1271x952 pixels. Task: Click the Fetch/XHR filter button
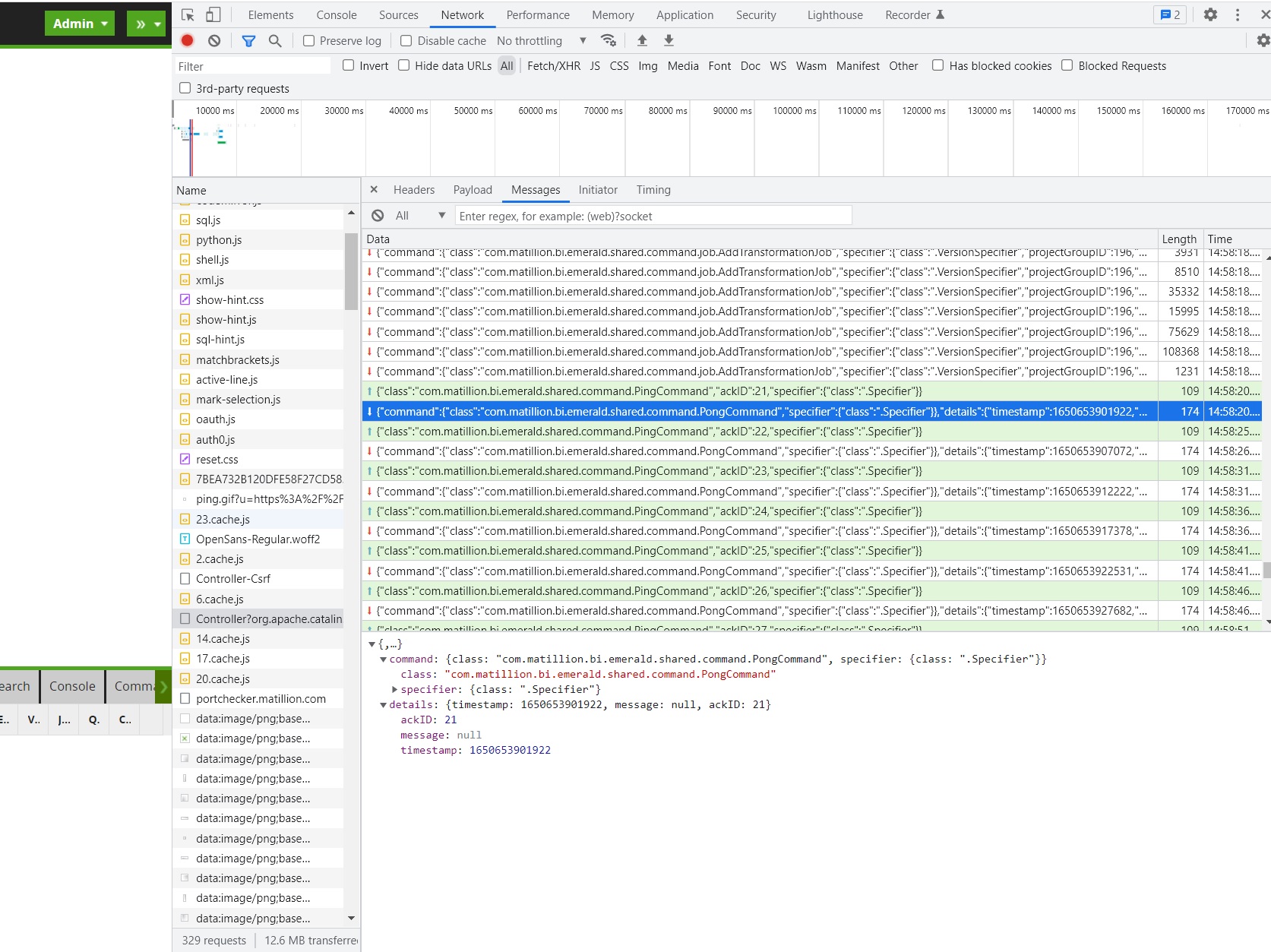[553, 66]
